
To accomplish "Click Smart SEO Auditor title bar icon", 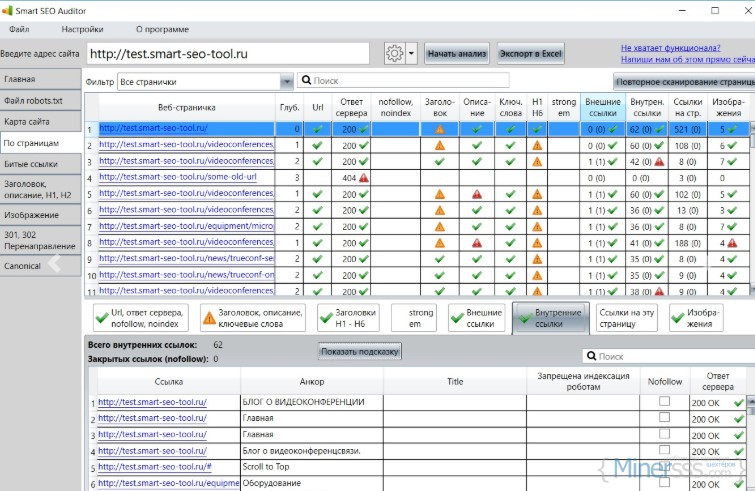I will click(x=8, y=9).
